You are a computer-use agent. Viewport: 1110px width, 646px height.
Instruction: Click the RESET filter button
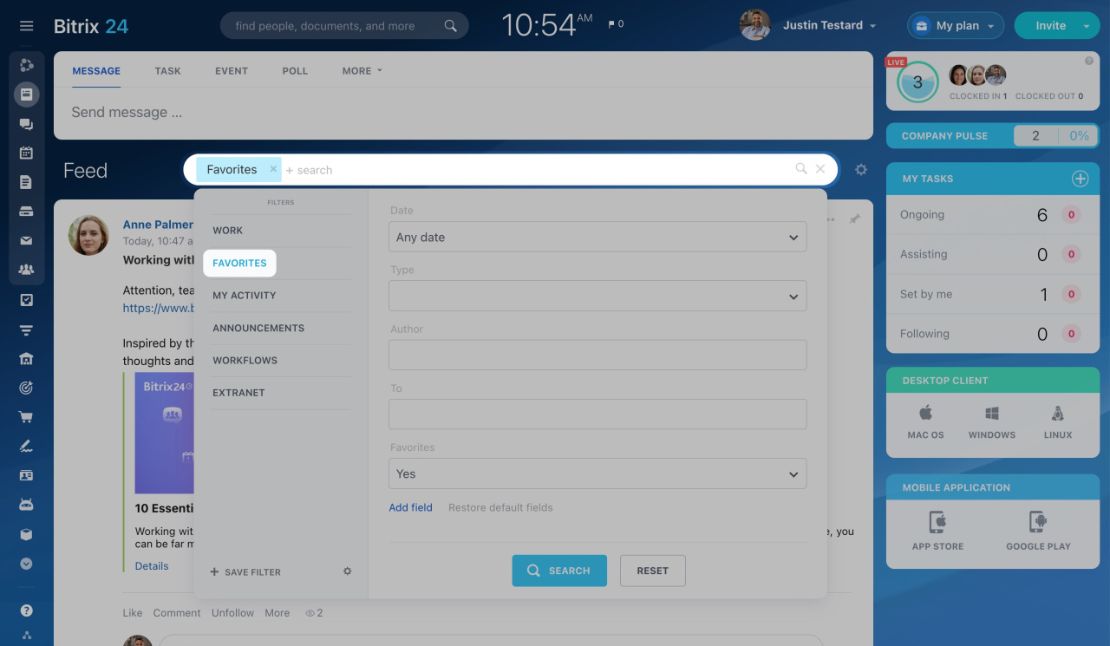pos(653,570)
